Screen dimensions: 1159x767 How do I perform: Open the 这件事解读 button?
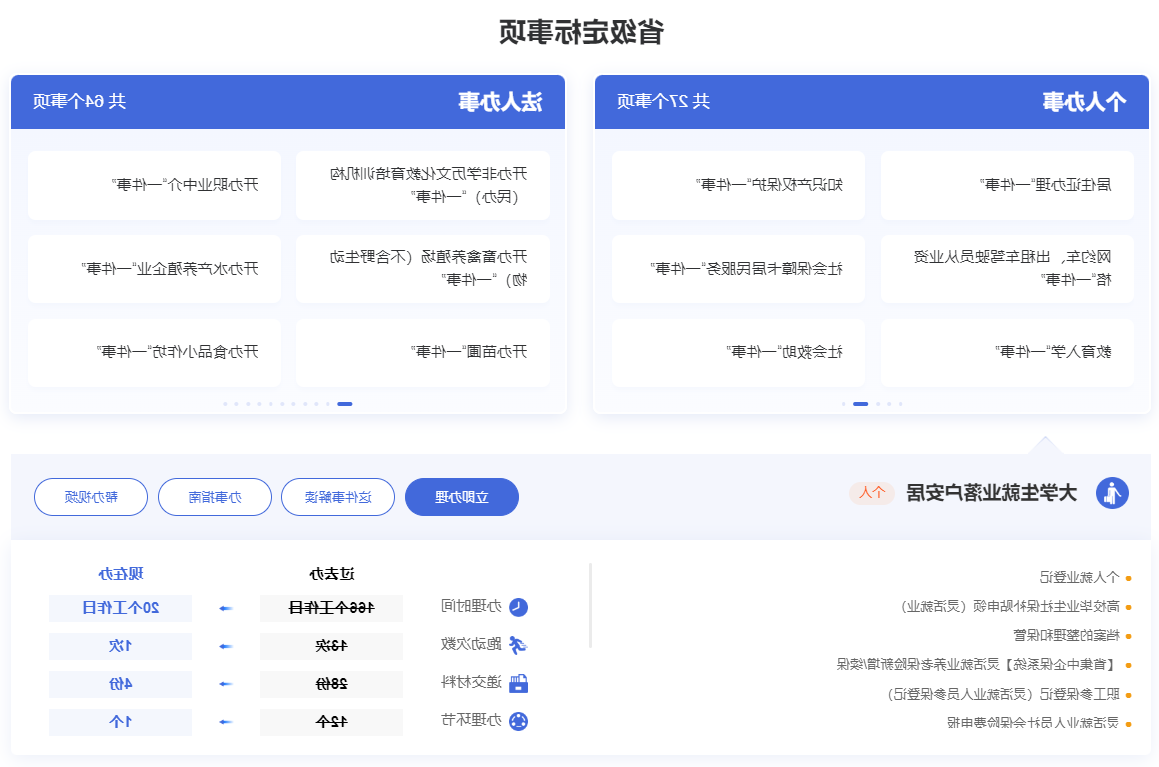point(338,497)
